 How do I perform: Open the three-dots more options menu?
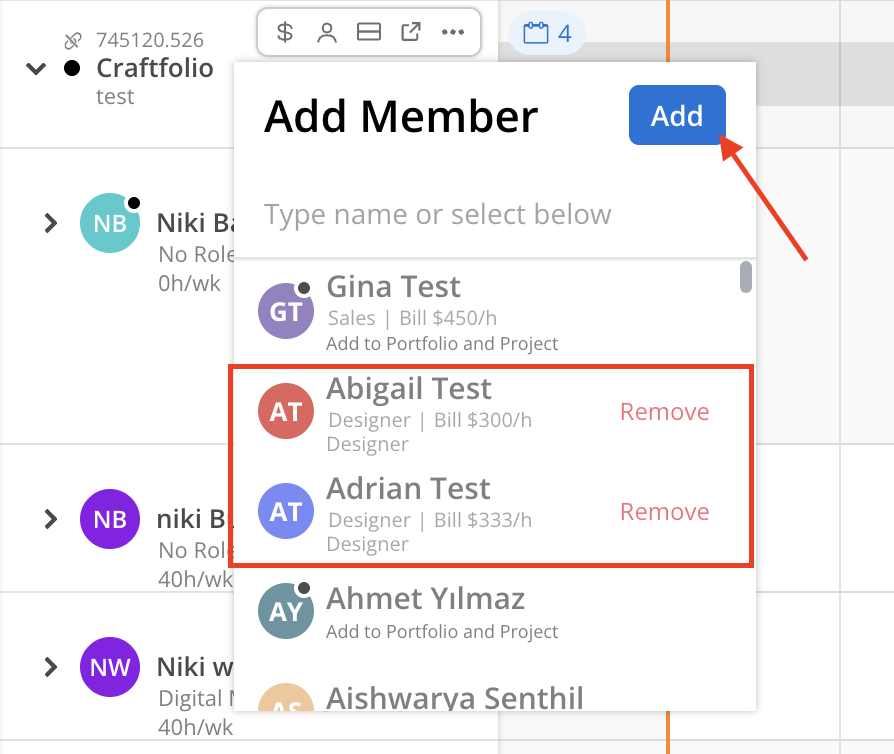tap(453, 33)
